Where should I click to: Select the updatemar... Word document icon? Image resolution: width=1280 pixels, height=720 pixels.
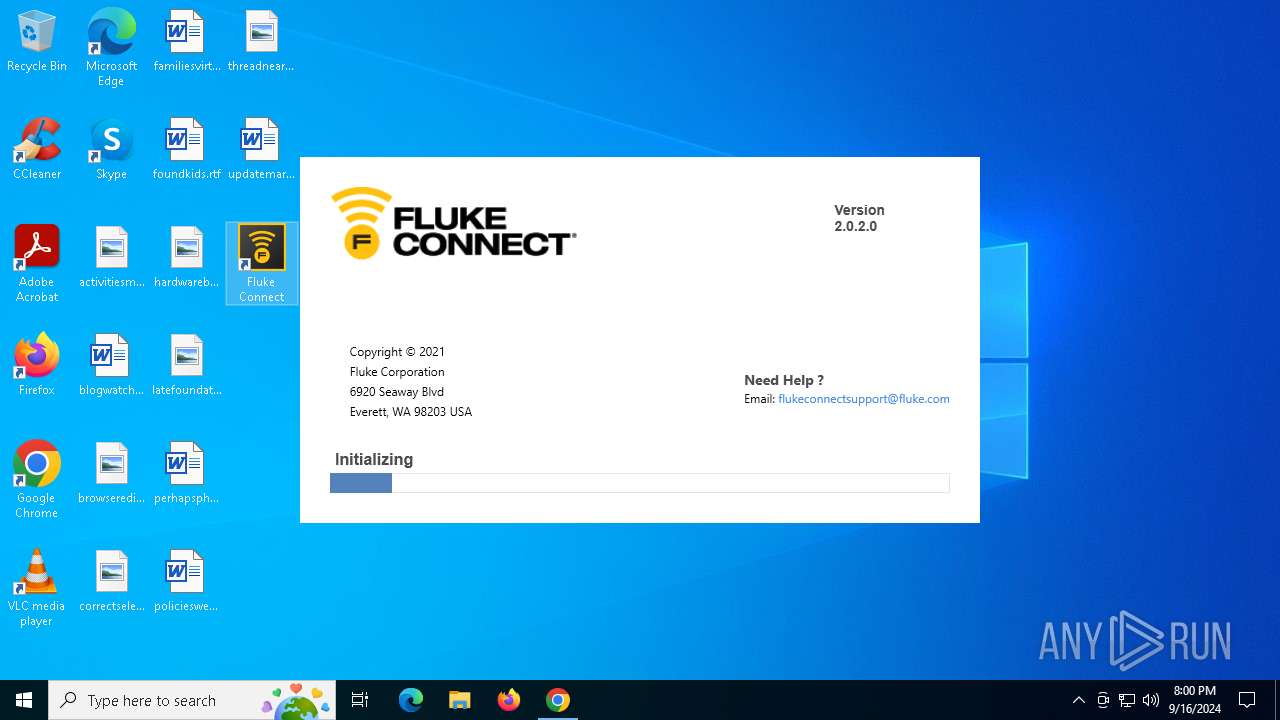[x=261, y=150]
